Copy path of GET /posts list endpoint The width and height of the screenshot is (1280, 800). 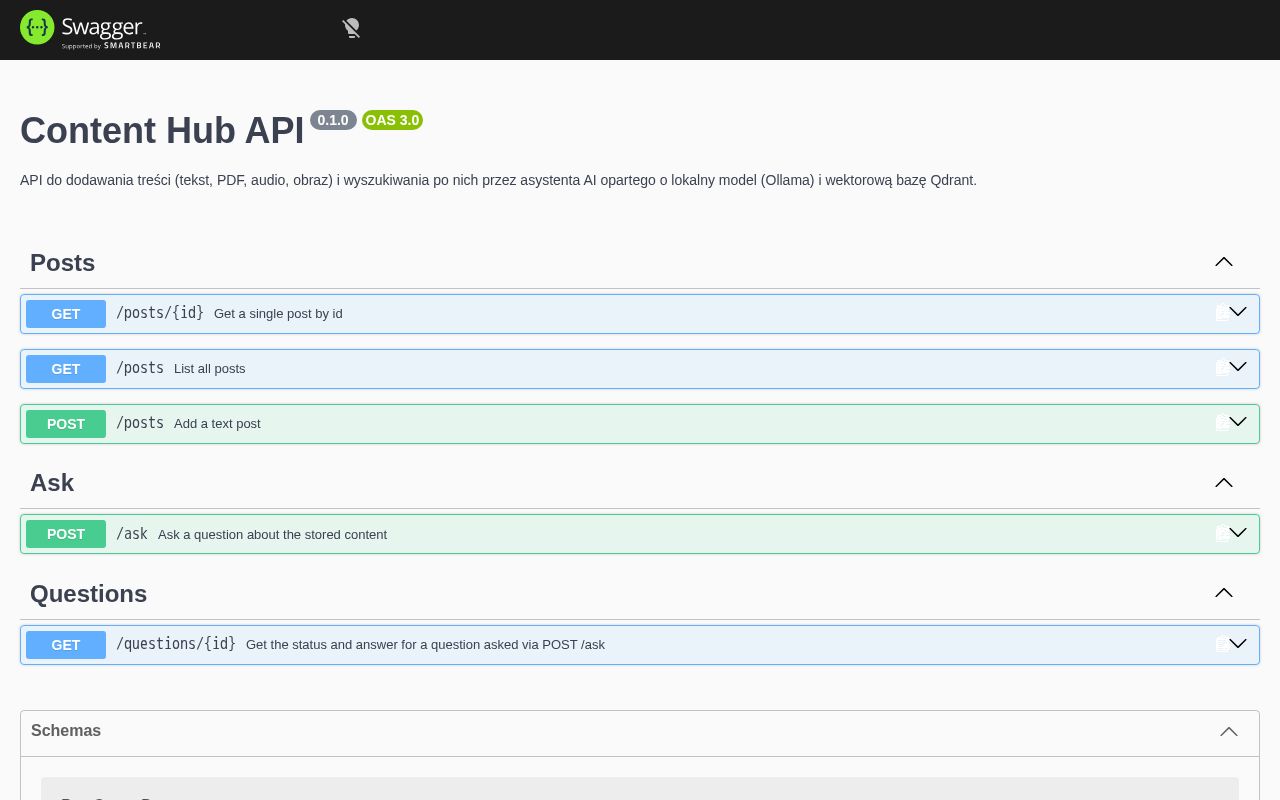(1221, 368)
